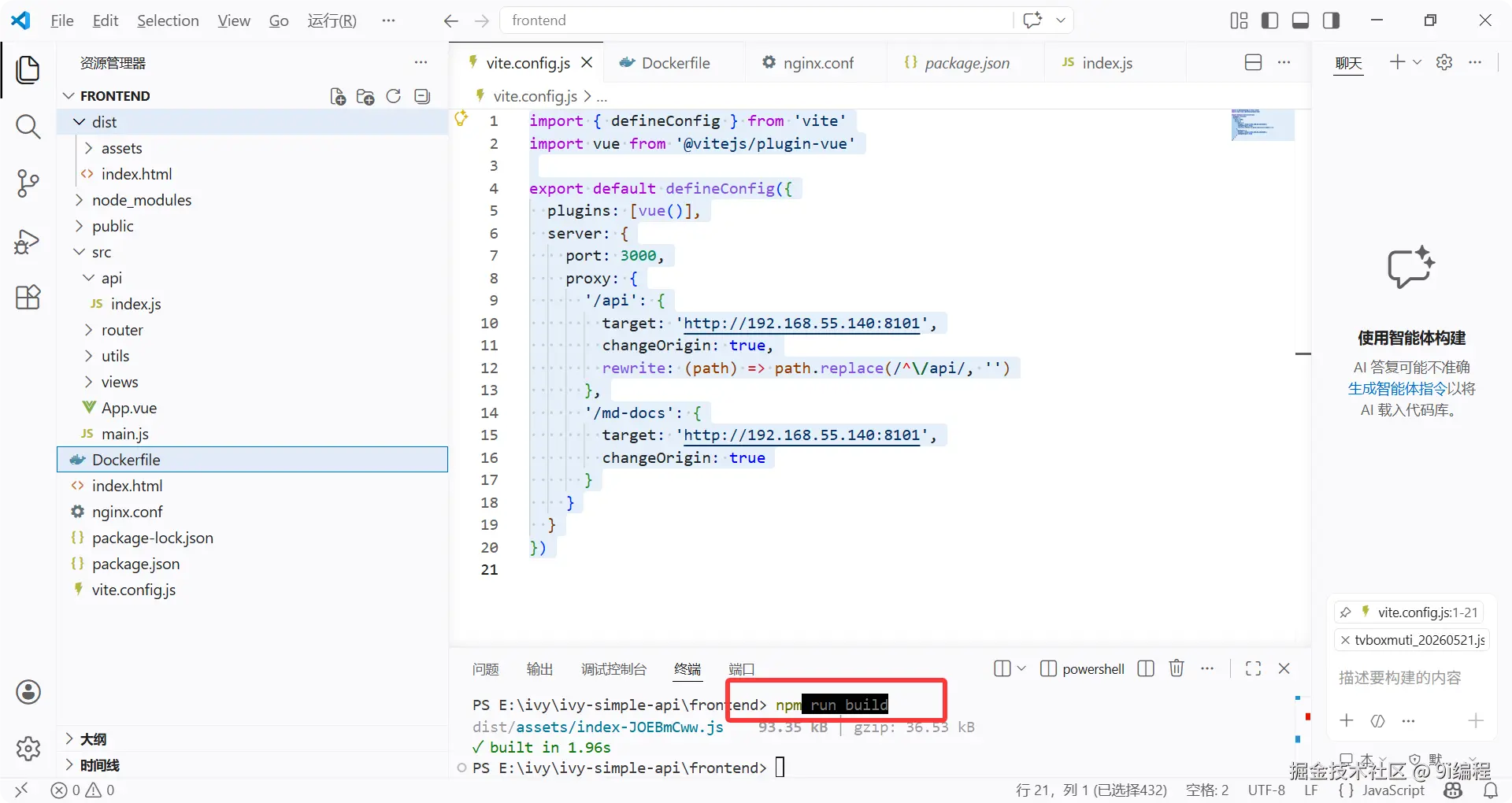Click the minimap code preview

[x=1262, y=124]
